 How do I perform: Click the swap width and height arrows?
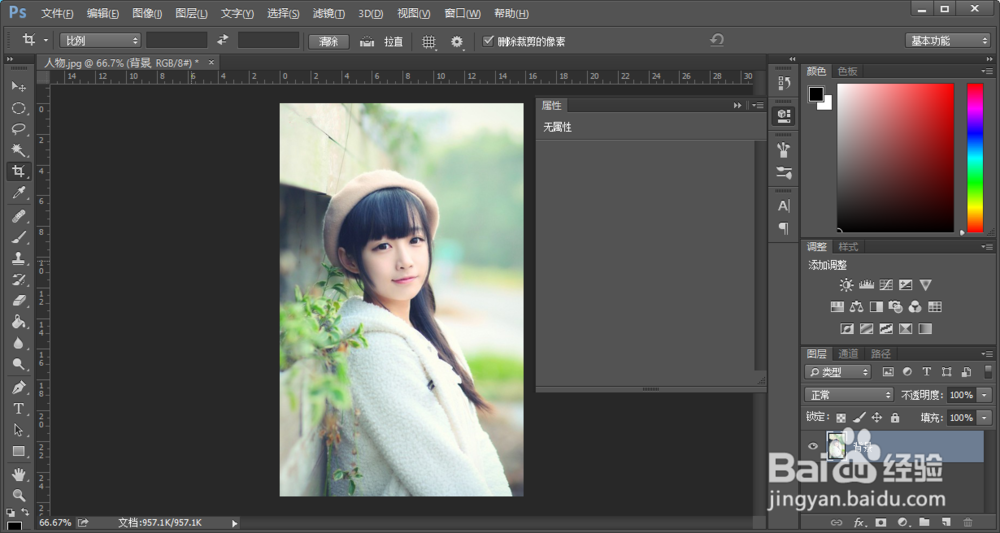[x=223, y=40]
